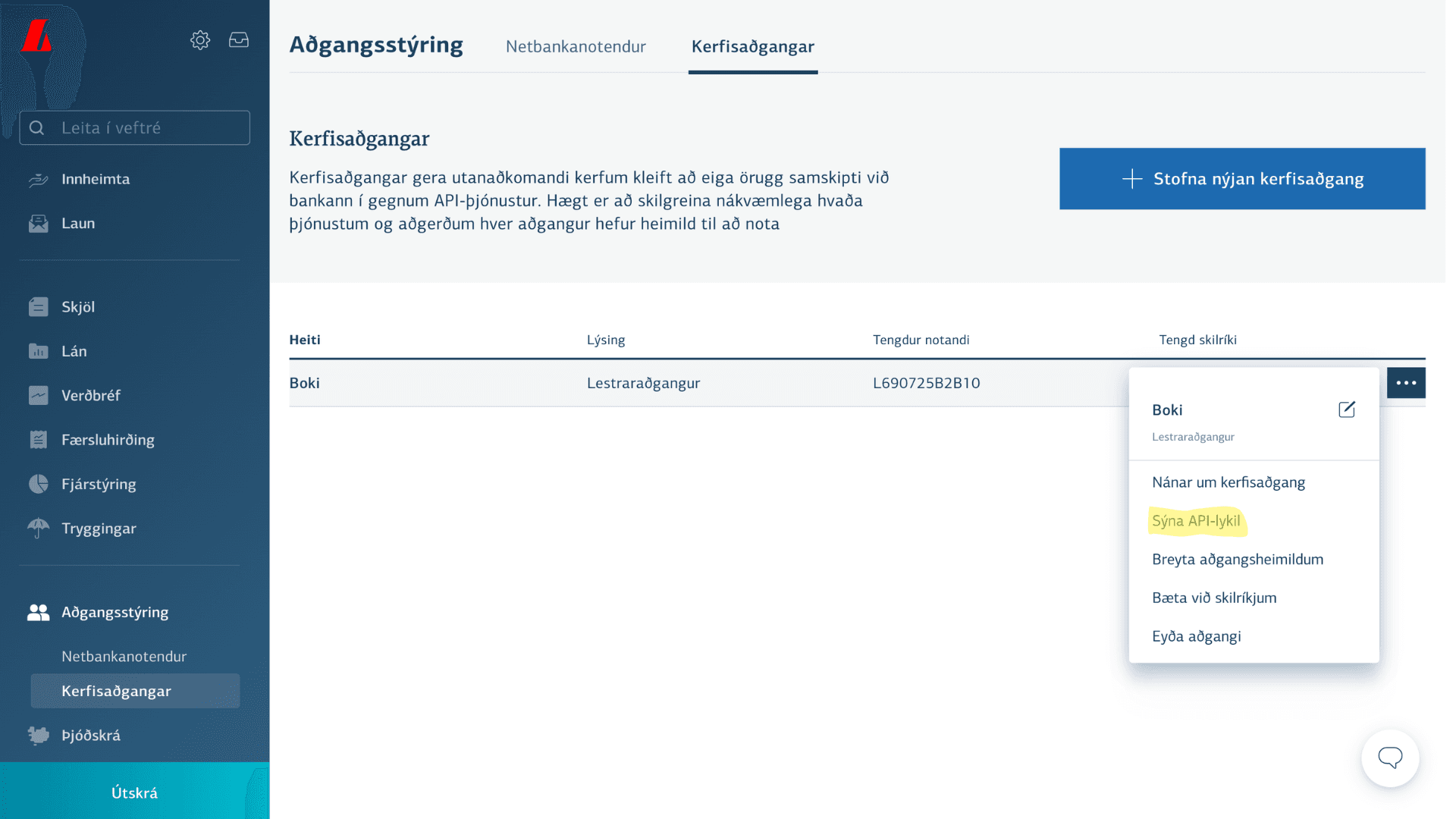Viewport: 1456px width, 819px height.
Task: Open Netbankanotendur in sidebar submenu
Action: click(x=124, y=657)
